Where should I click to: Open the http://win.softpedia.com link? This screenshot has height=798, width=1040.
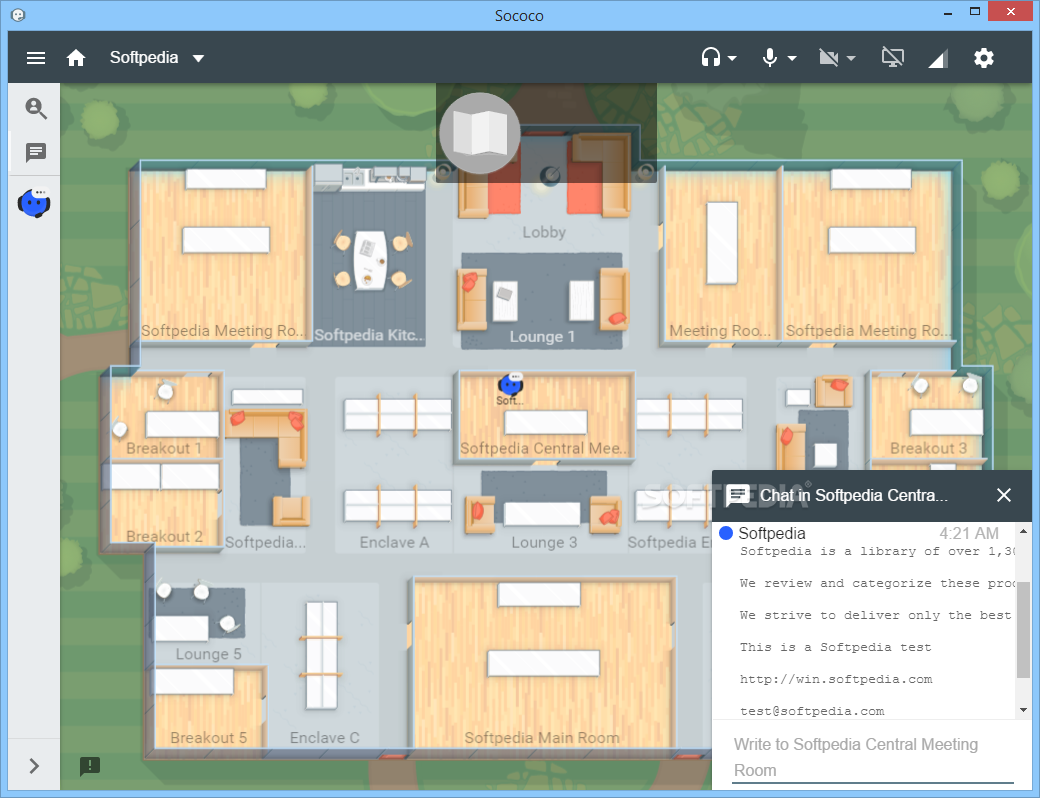(836, 679)
